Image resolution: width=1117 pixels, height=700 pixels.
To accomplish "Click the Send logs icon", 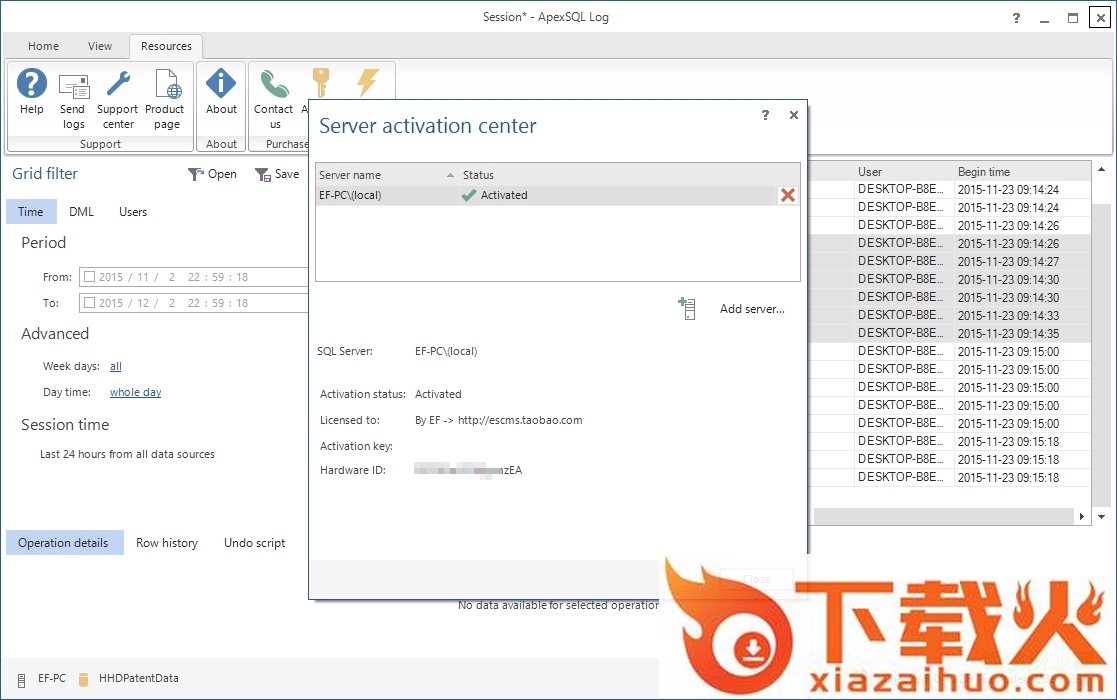I will (x=73, y=87).
